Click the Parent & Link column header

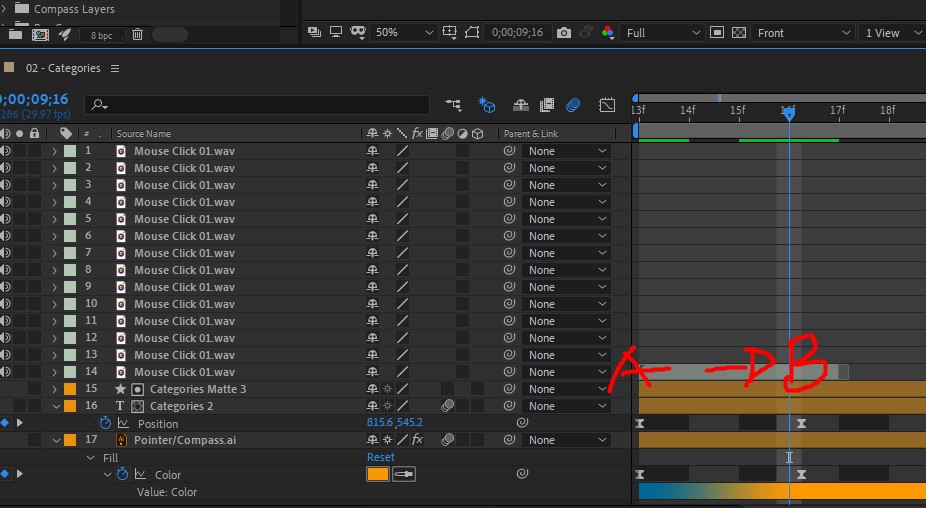point(531,133)
